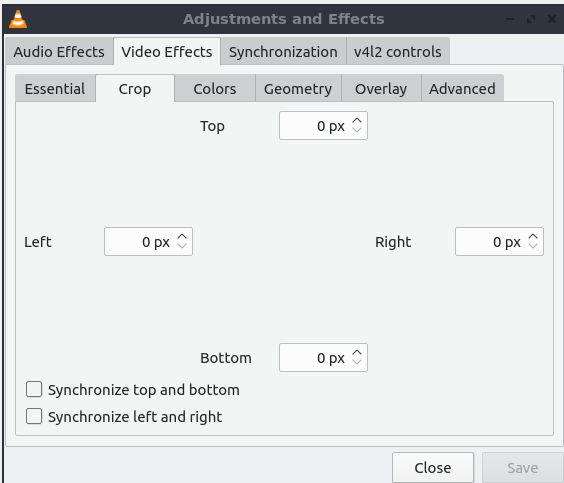
Task: Increase the Left crop value arrow
Action: [182, 237]
